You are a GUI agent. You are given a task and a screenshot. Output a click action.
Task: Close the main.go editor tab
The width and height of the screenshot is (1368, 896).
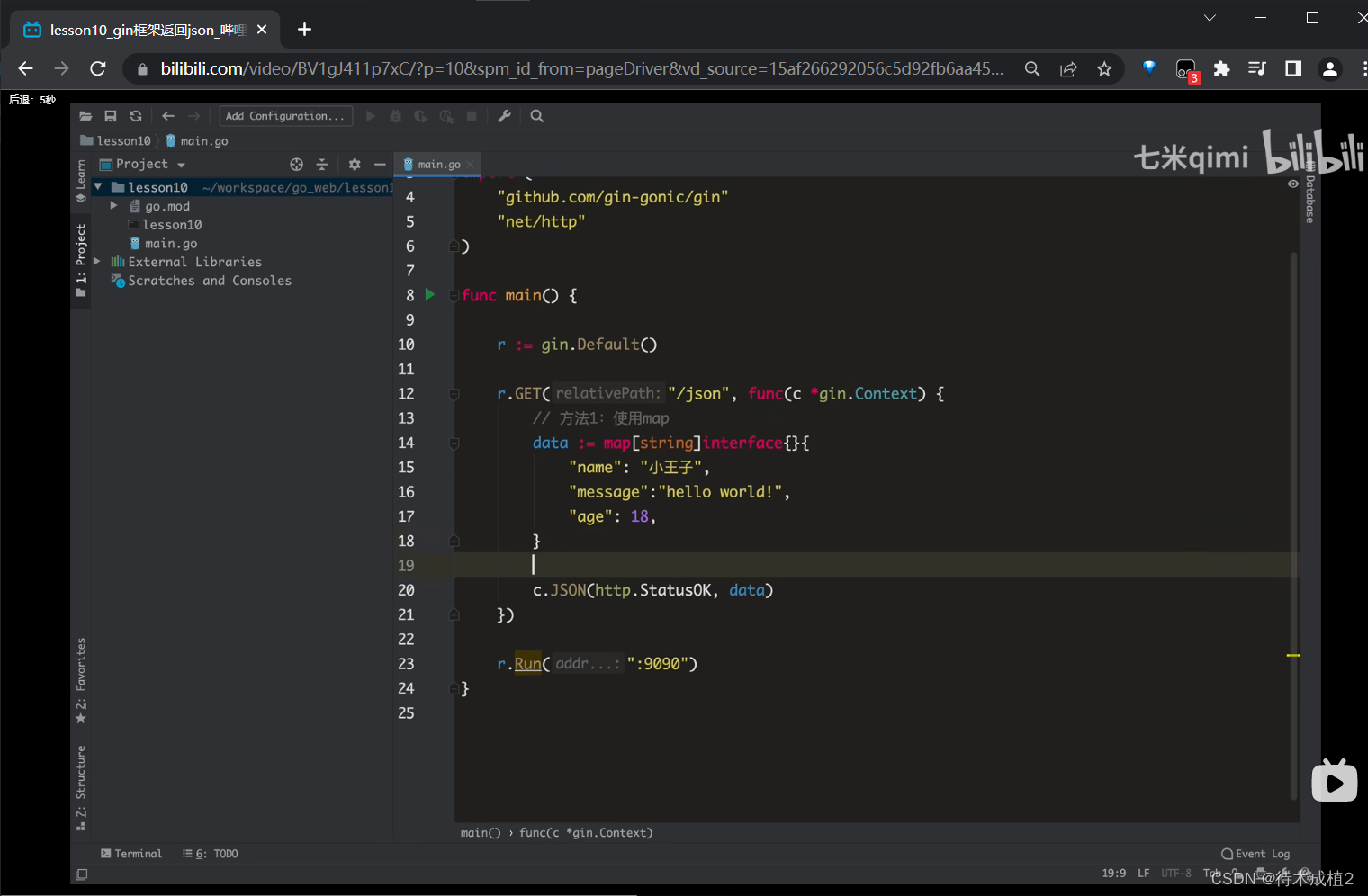coord(470,165)
